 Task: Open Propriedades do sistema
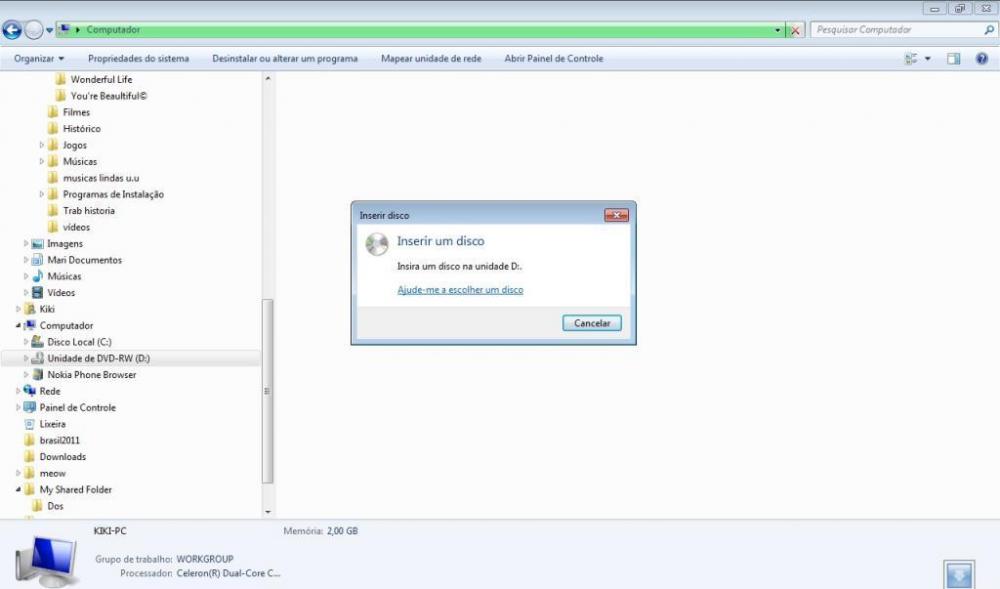point(138,59)
